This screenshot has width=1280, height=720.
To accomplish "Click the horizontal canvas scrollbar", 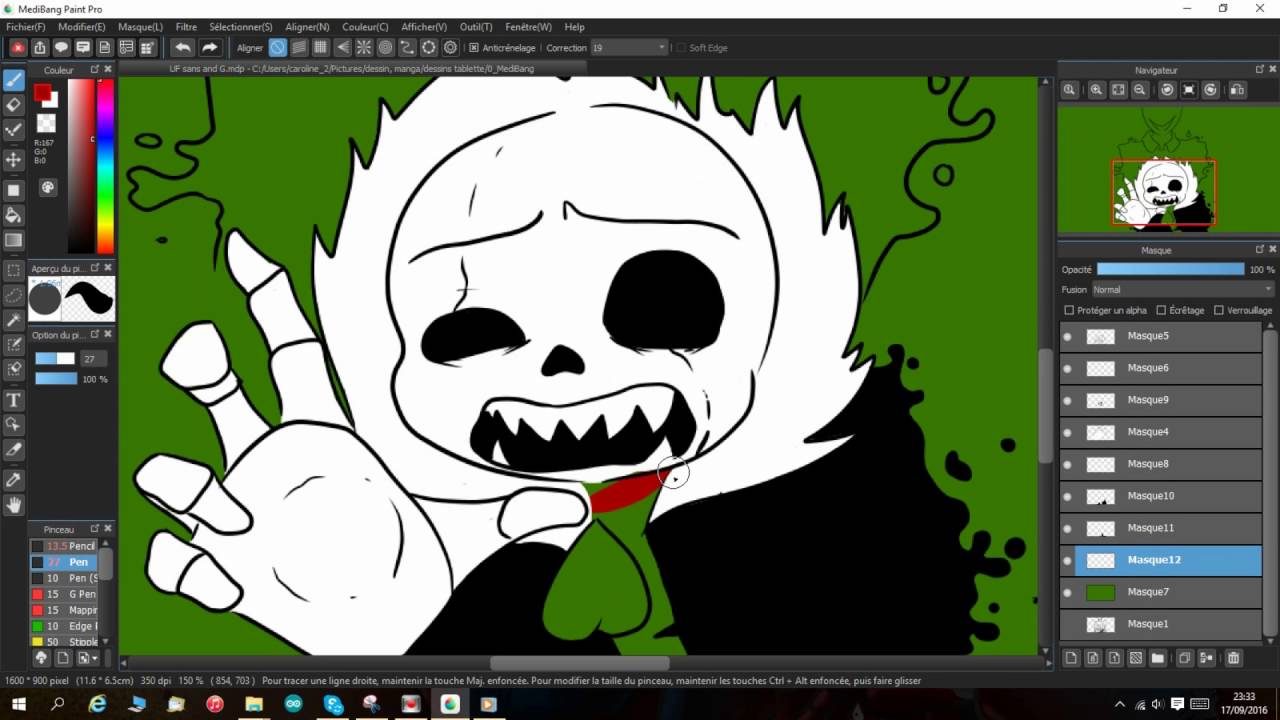I will coord(579,663).
